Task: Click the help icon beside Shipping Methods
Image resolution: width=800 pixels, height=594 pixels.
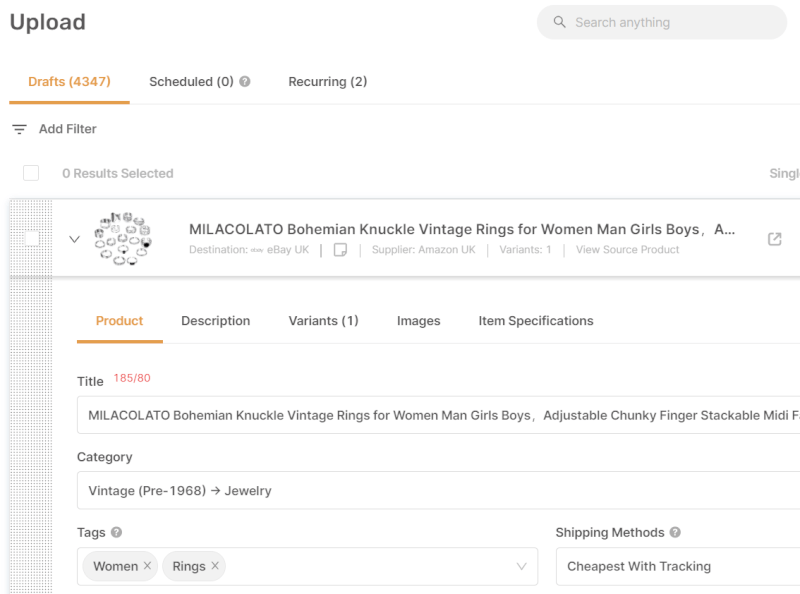Action: (x=675, y=532)
